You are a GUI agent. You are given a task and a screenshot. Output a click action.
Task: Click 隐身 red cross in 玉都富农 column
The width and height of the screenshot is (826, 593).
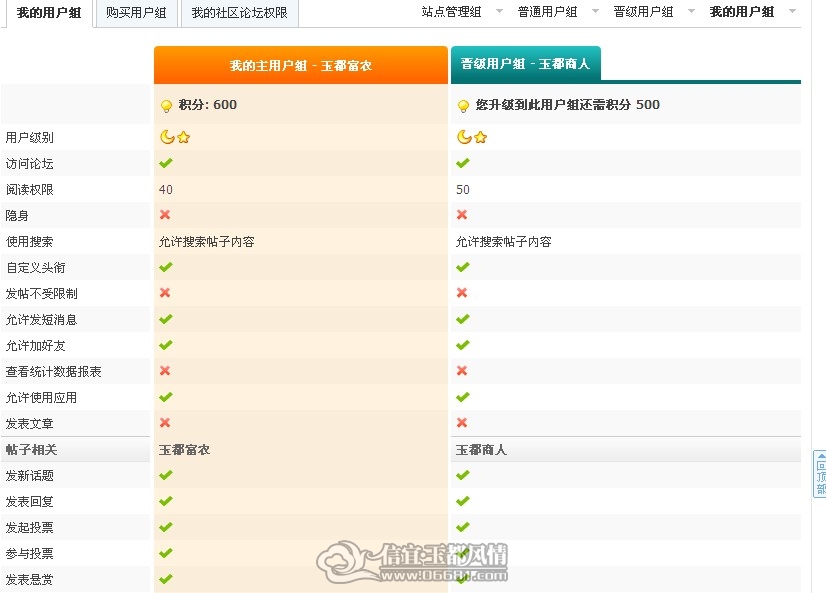pyautogui.click(x=165, y=215)
